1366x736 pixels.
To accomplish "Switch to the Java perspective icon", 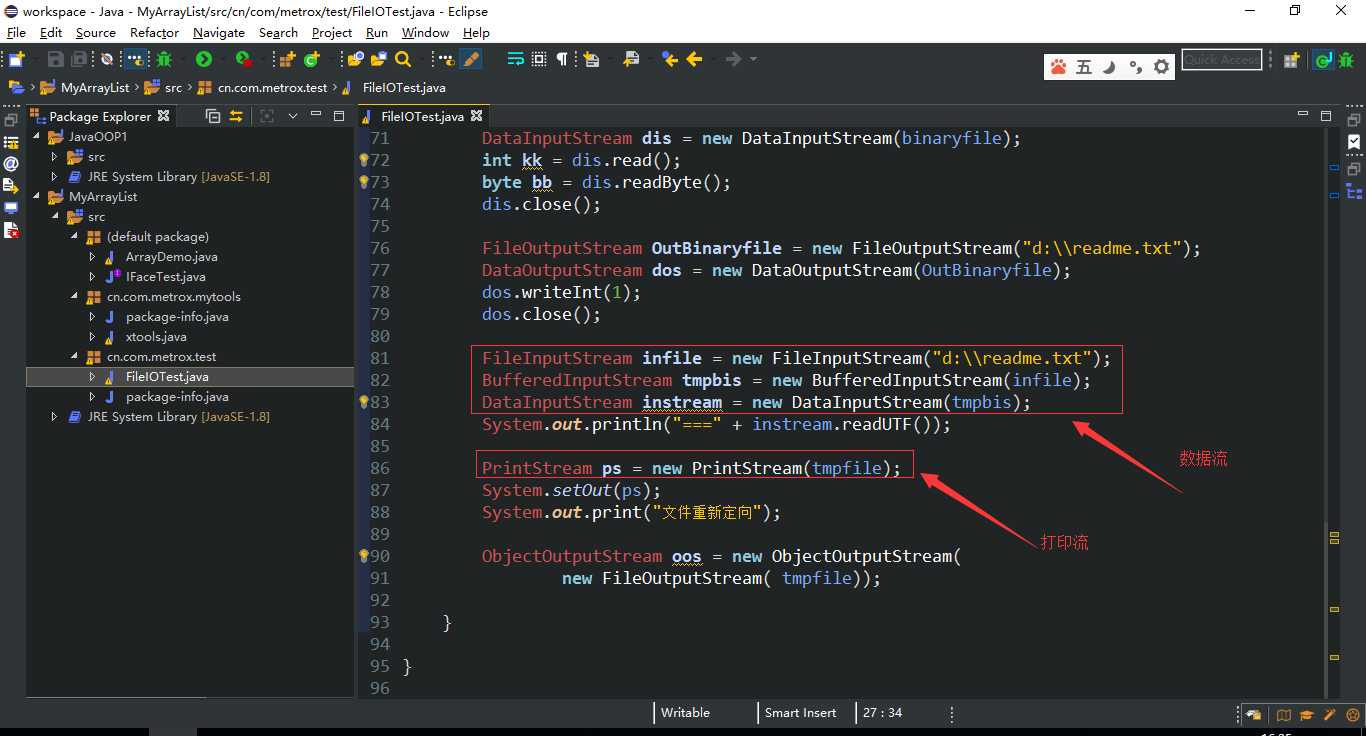I will point(1323,61).
